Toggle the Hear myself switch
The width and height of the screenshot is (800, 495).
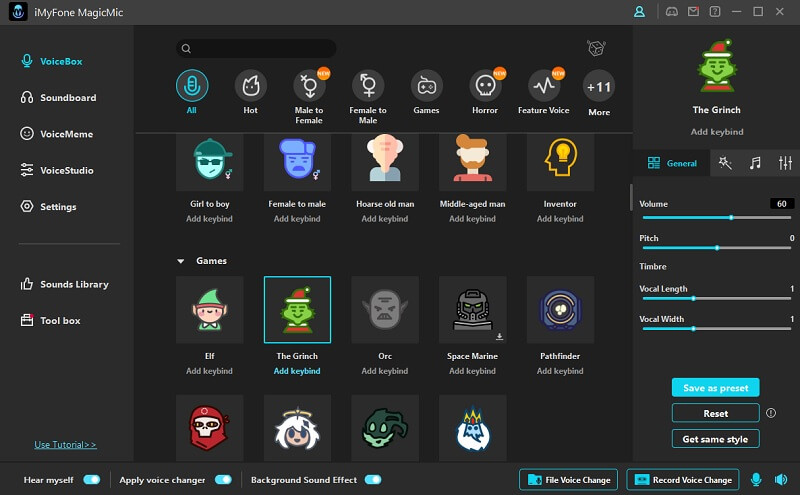[92, 480]
